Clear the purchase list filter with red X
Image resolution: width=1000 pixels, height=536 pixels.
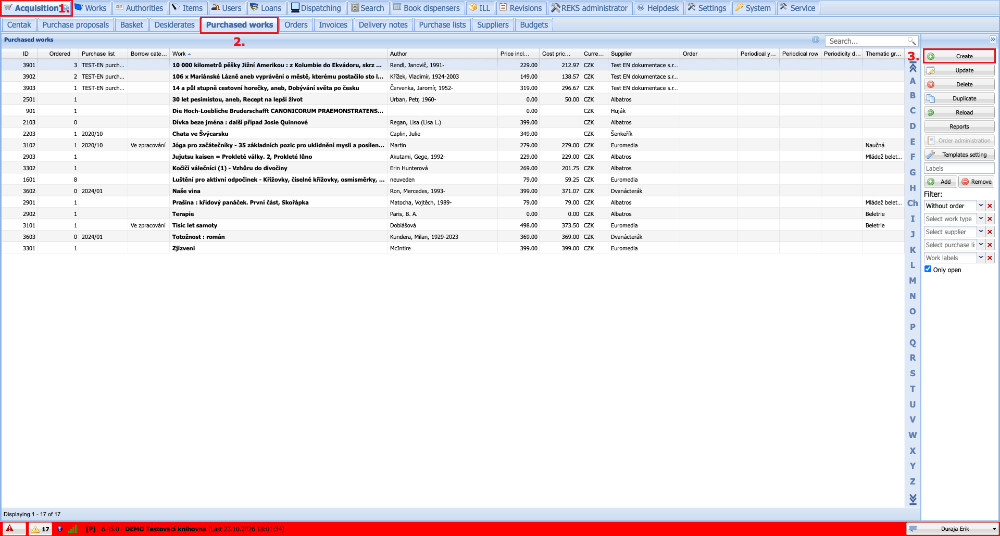tap(990, 245)
